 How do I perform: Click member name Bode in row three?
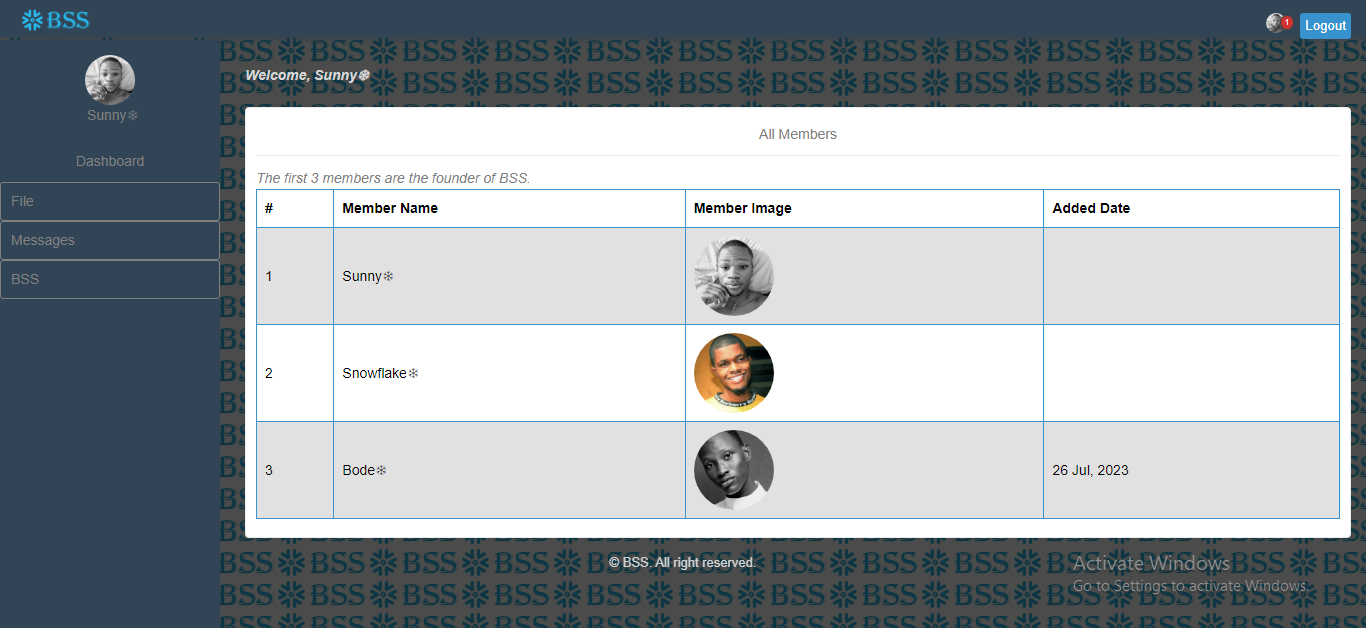pyautogui.click(x=364, y=470)
